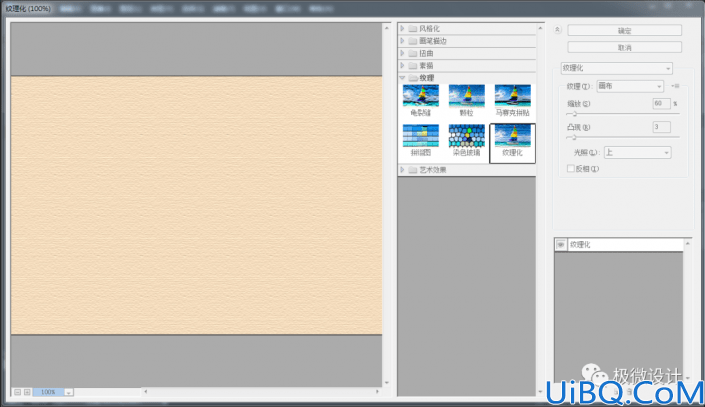Enable the 反相 invert checkbox
Screen dimensions: 705x407
[571, 169]
